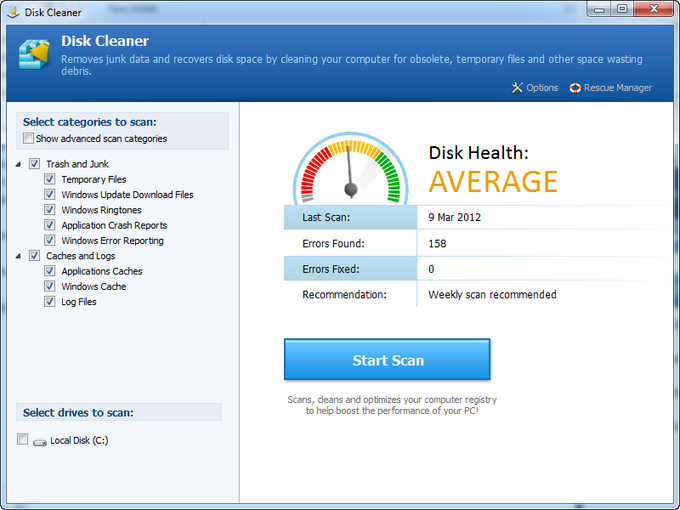Enable Show advanced scan categories checkbox

click(x=29, y=139)
